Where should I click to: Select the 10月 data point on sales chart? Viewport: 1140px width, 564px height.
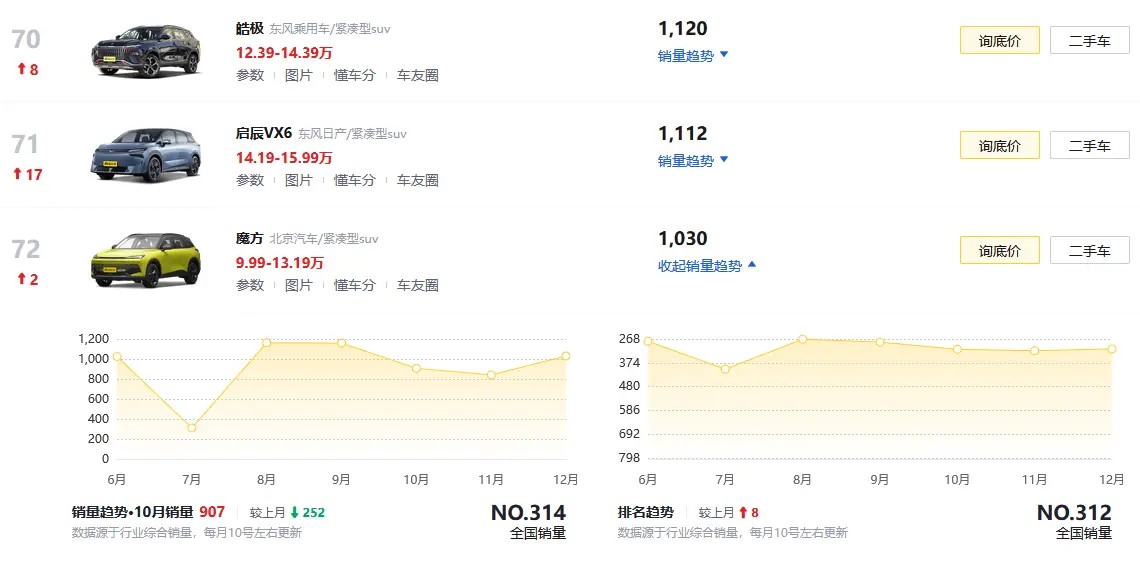click(416, 368)
